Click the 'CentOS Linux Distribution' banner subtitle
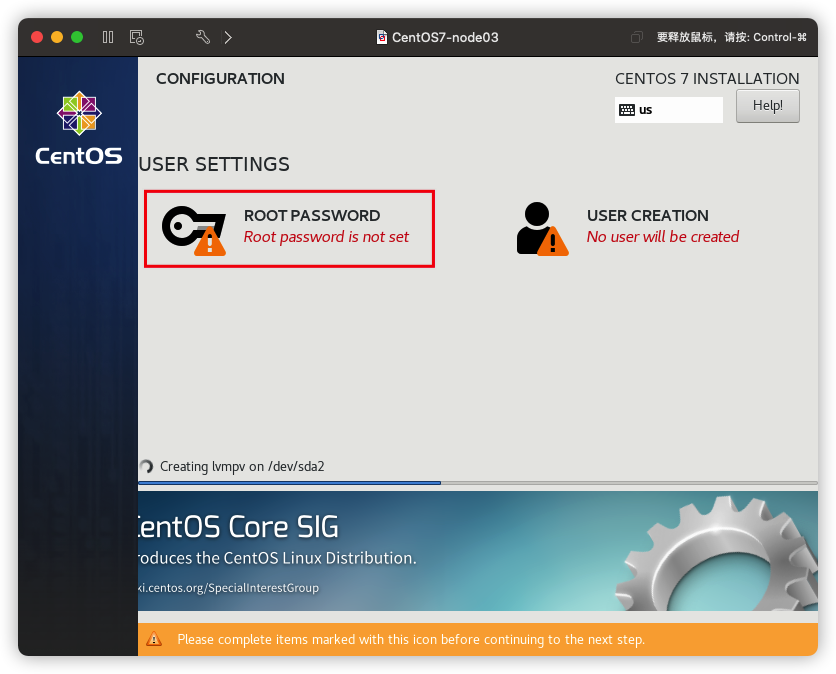The image size is (836, 674). (x=277, y=558)
